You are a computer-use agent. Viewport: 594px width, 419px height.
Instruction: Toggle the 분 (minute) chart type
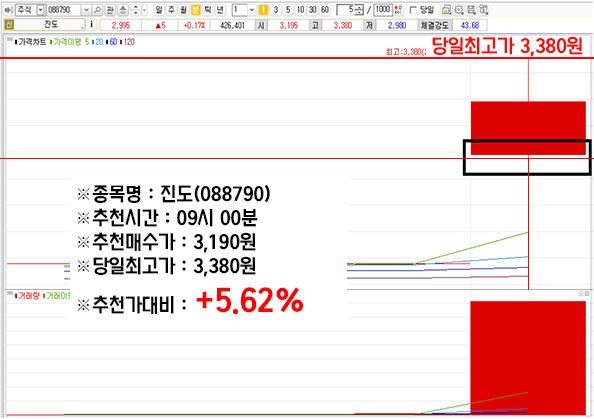pos(195,10)
